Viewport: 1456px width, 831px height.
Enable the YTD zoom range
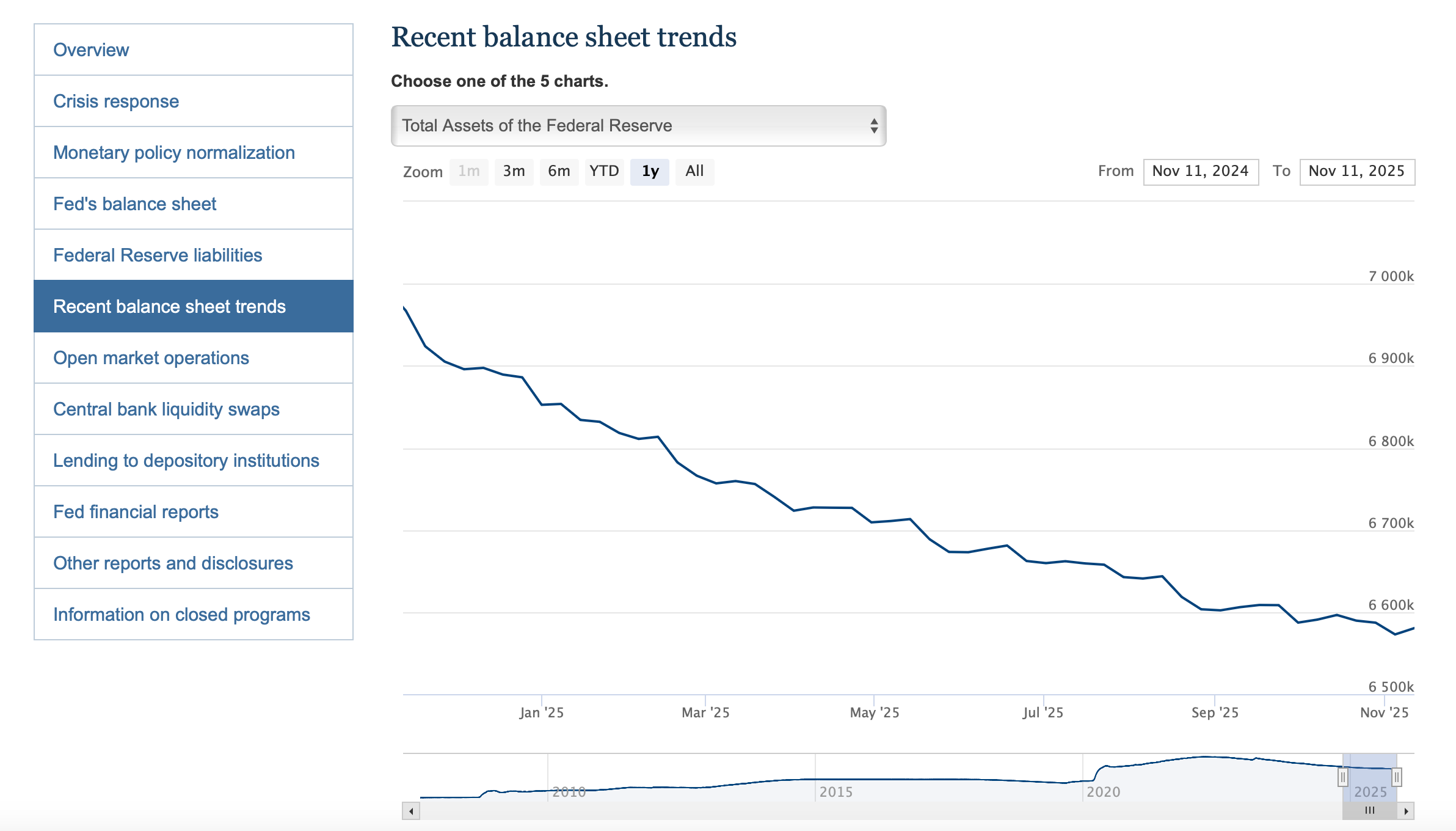point(604,172)
